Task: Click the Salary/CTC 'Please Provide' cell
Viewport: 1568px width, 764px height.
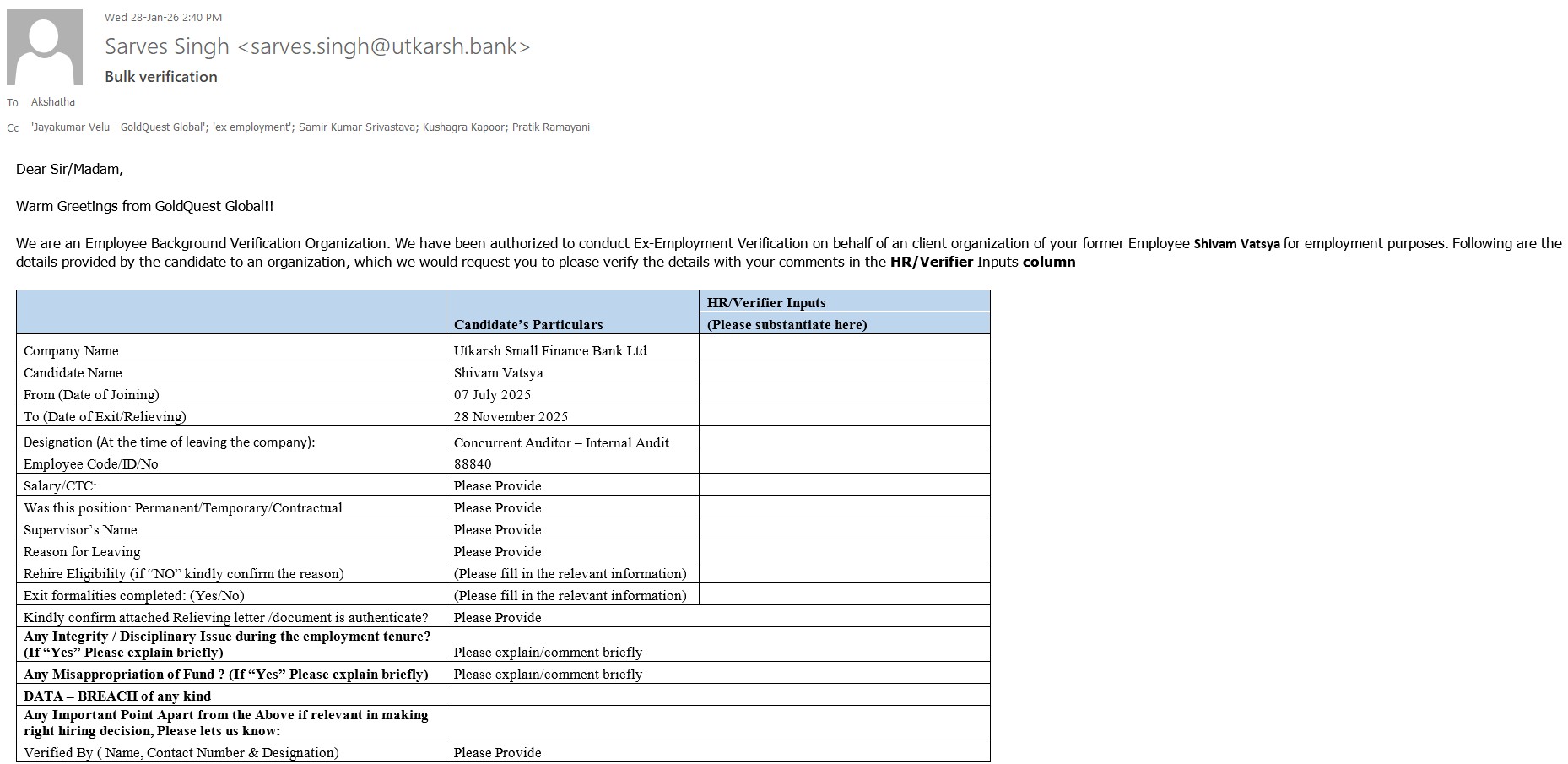Action: (497, 486)
